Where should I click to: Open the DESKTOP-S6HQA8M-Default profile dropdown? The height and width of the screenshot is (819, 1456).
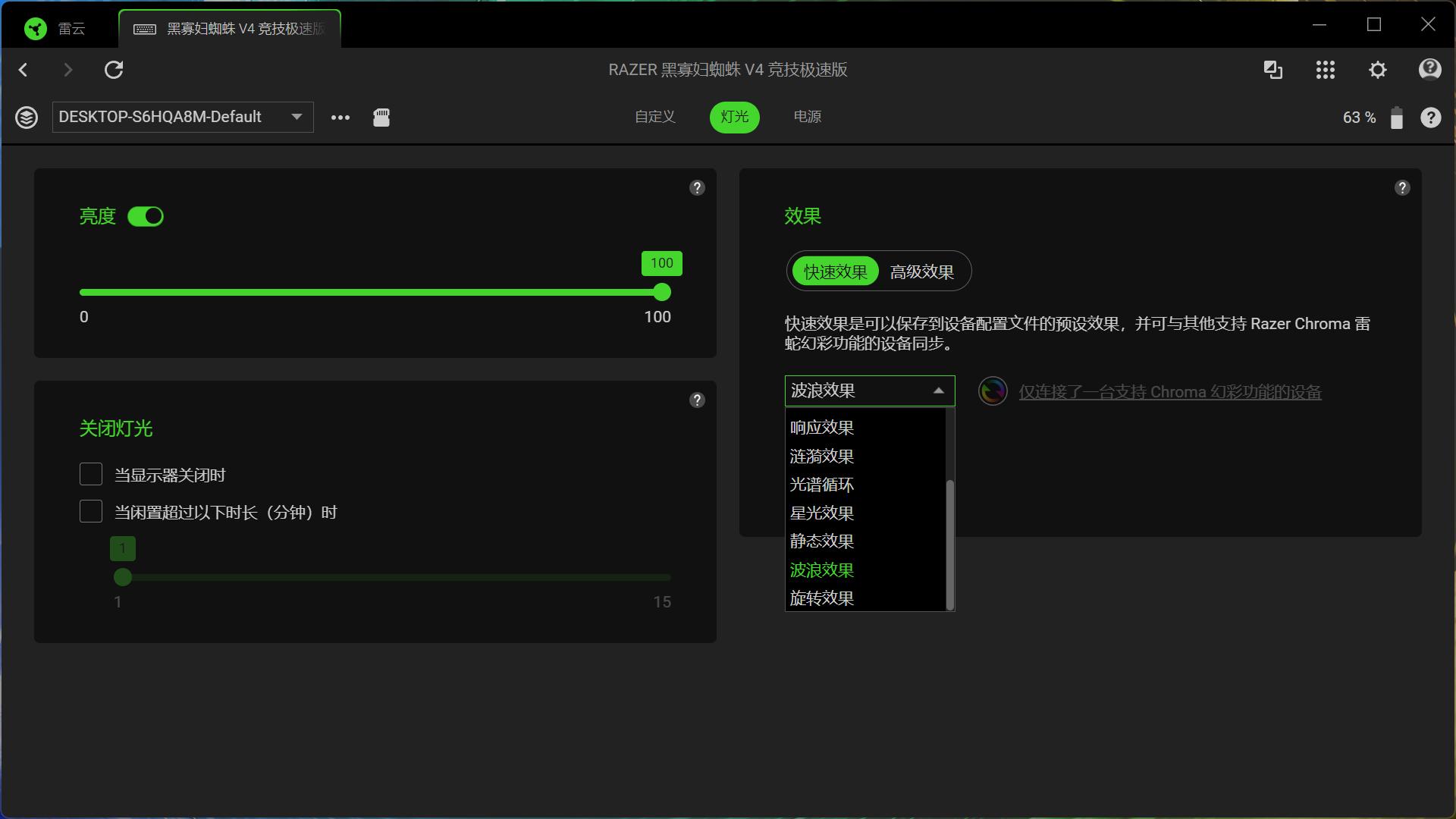pyautogui.click(x=182, y=117)
